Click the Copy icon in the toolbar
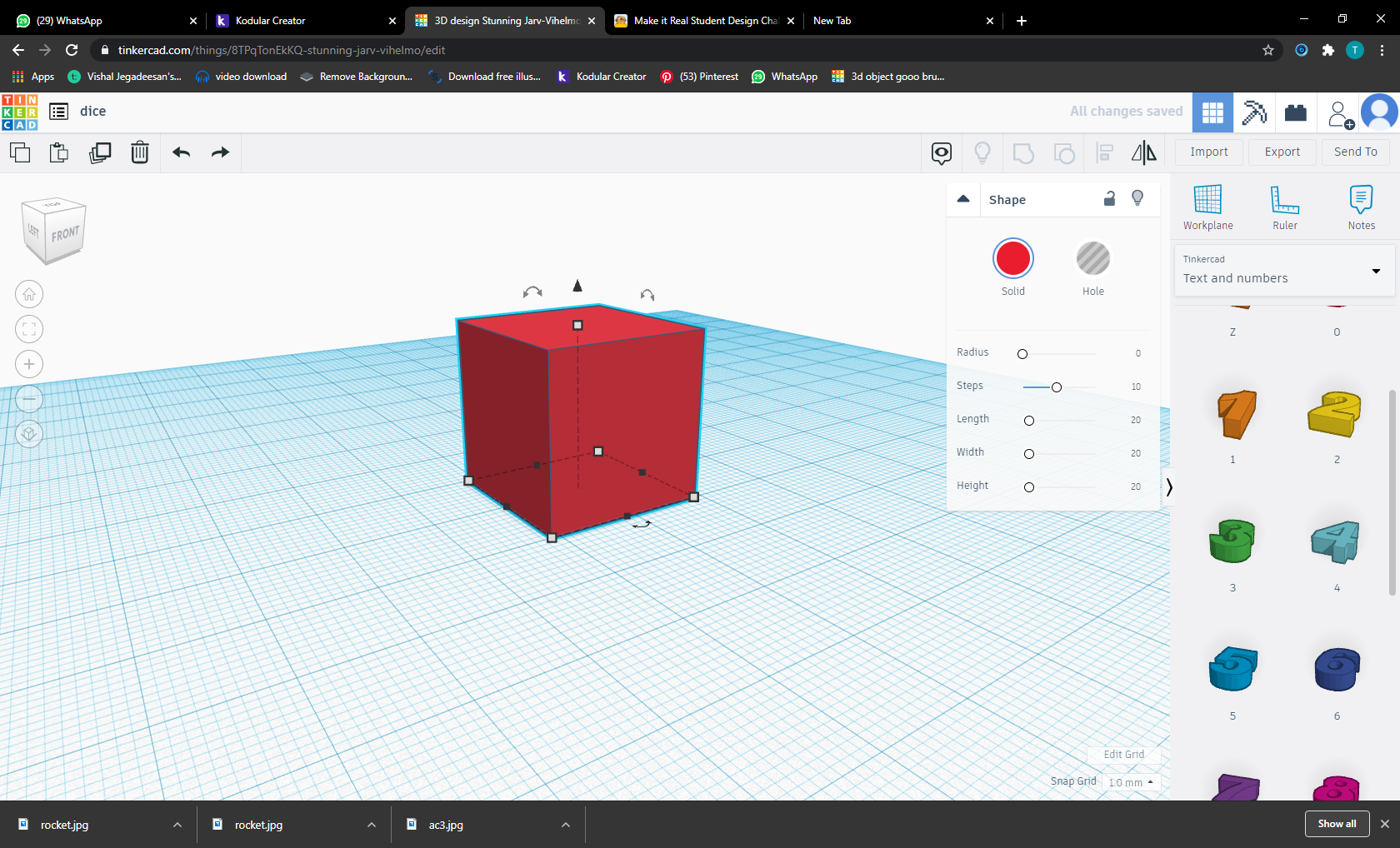1400x848 pixels. (20, 152)
